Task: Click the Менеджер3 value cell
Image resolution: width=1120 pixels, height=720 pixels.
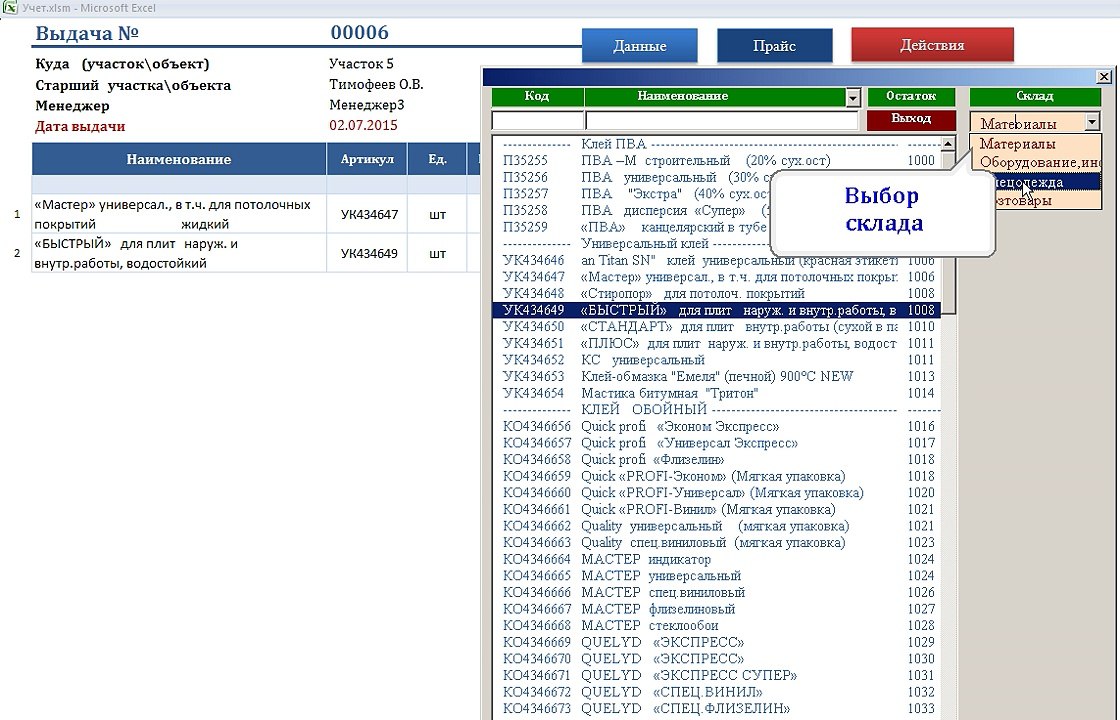Action: pos(366,105)
